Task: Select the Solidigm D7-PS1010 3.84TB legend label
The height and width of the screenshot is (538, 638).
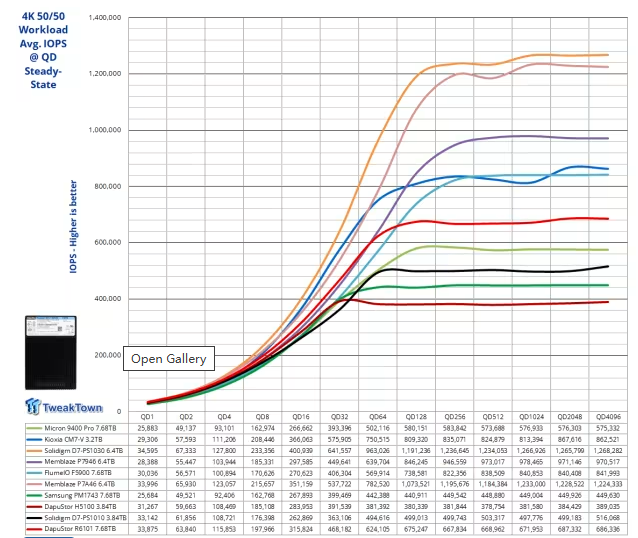Action: pos(85,518)
